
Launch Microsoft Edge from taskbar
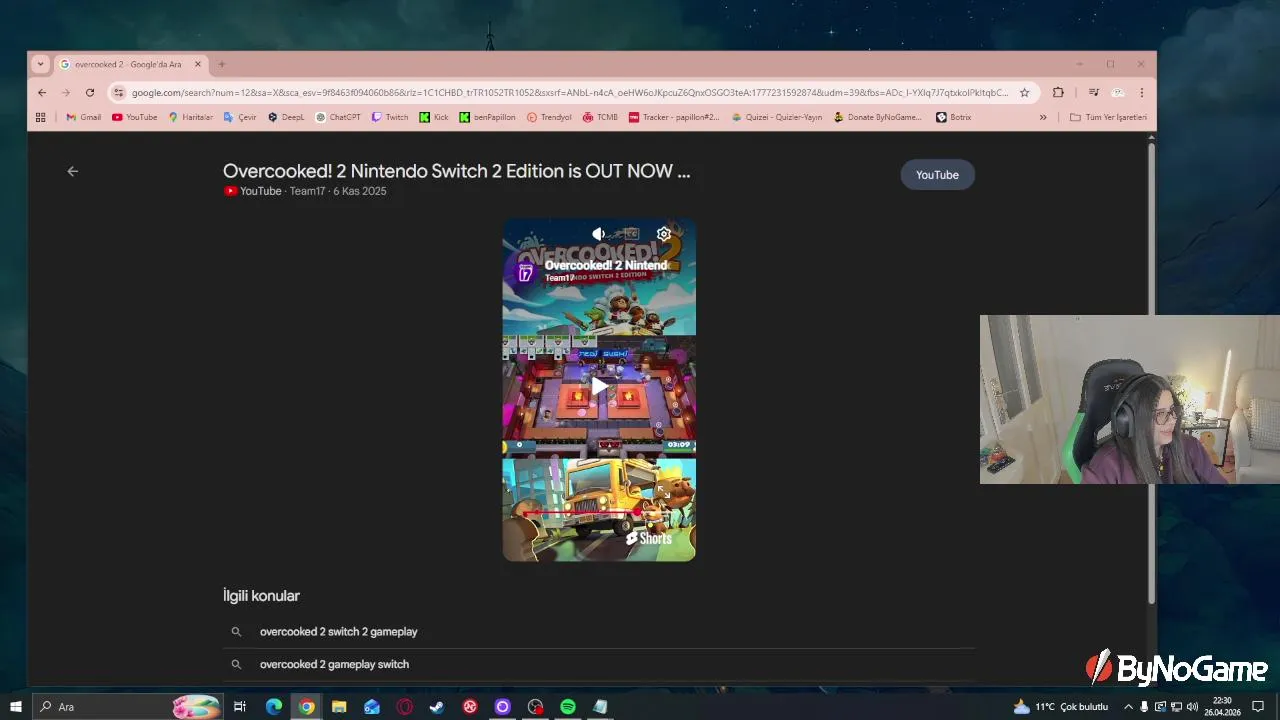pos(273,707)
